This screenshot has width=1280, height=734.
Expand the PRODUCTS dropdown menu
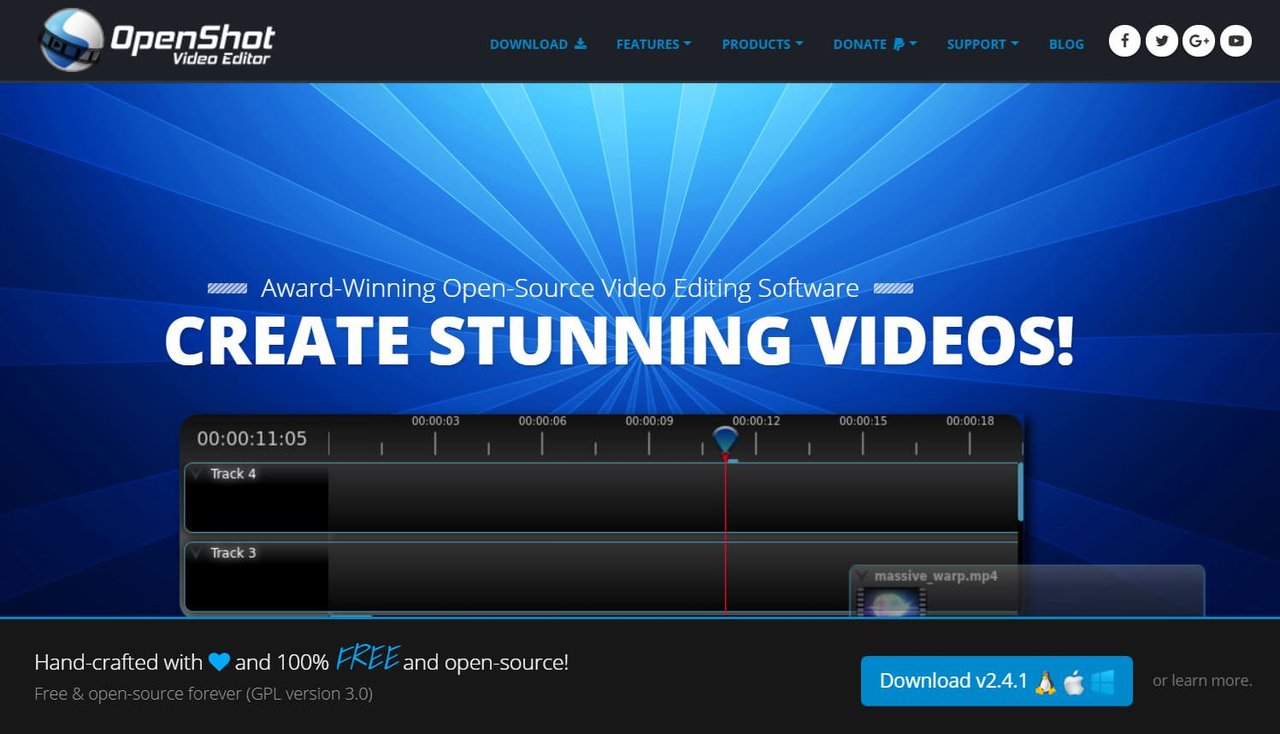762,44
